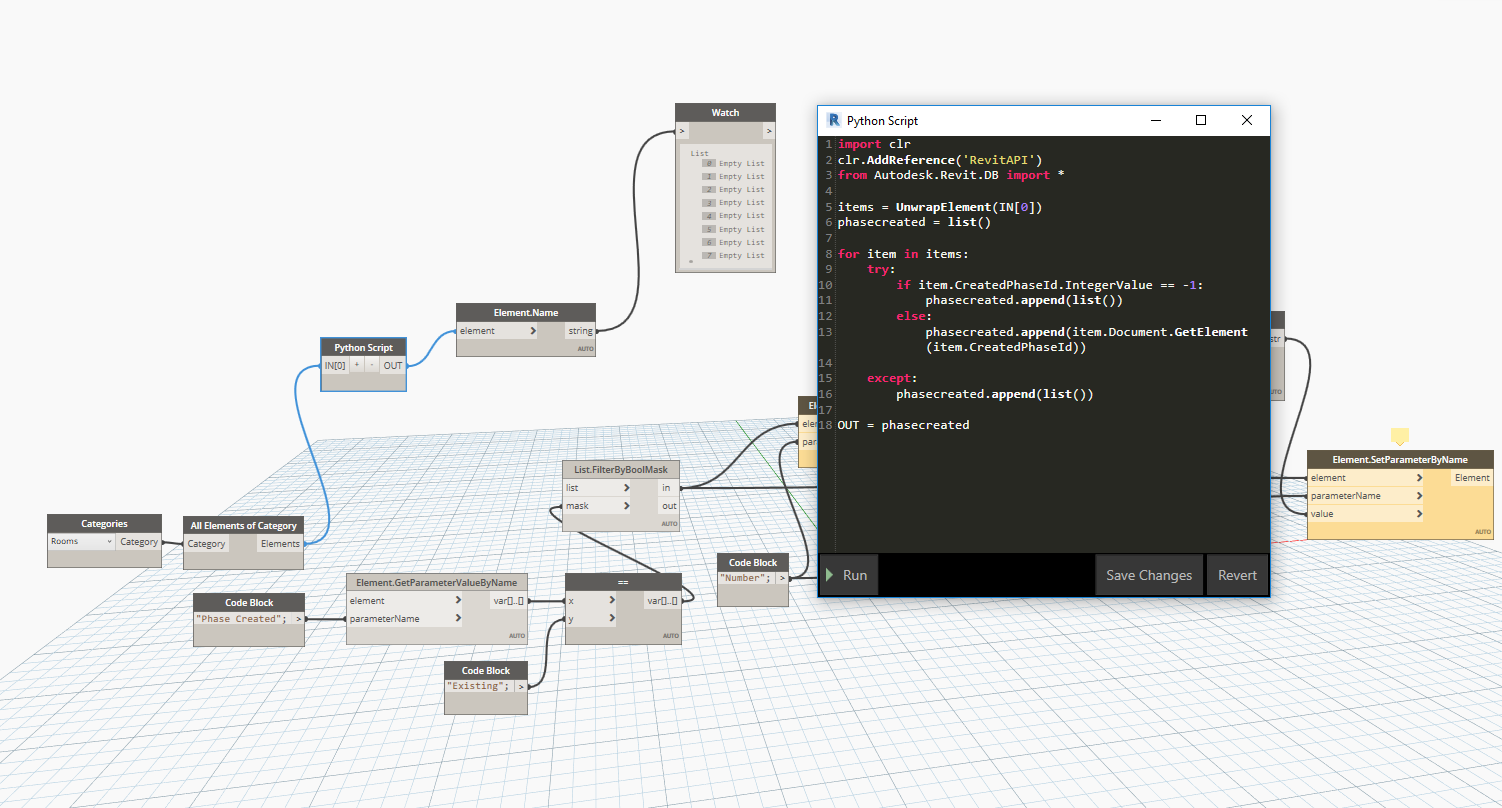This screenshot has height=808, width=1502.
Task: Expand the mask port chevron on List.FilterByBoolMask
Action: 627,506
